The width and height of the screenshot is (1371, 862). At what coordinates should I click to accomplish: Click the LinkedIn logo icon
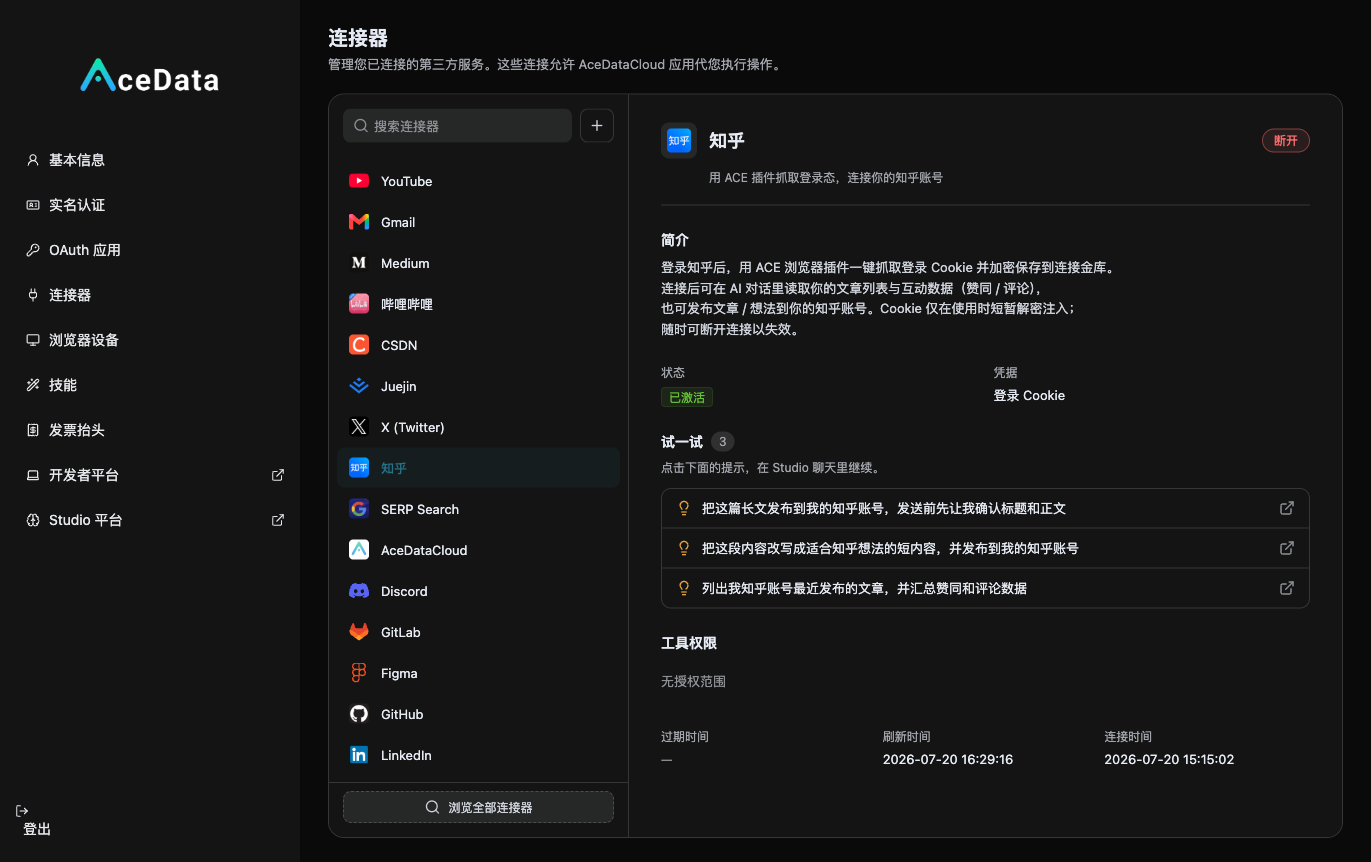[x=359, y=755]
